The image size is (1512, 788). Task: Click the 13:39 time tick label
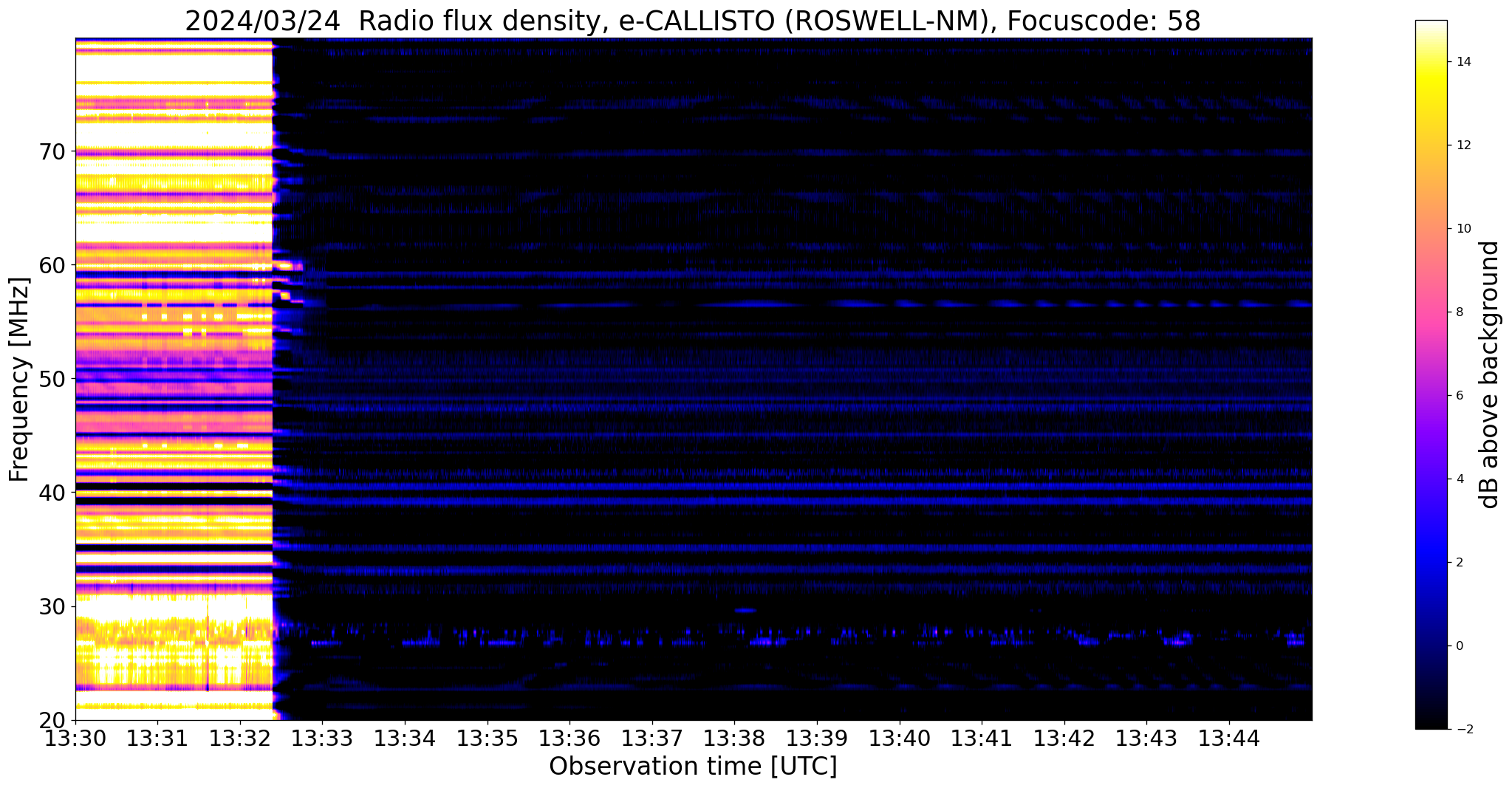(817, 738)
